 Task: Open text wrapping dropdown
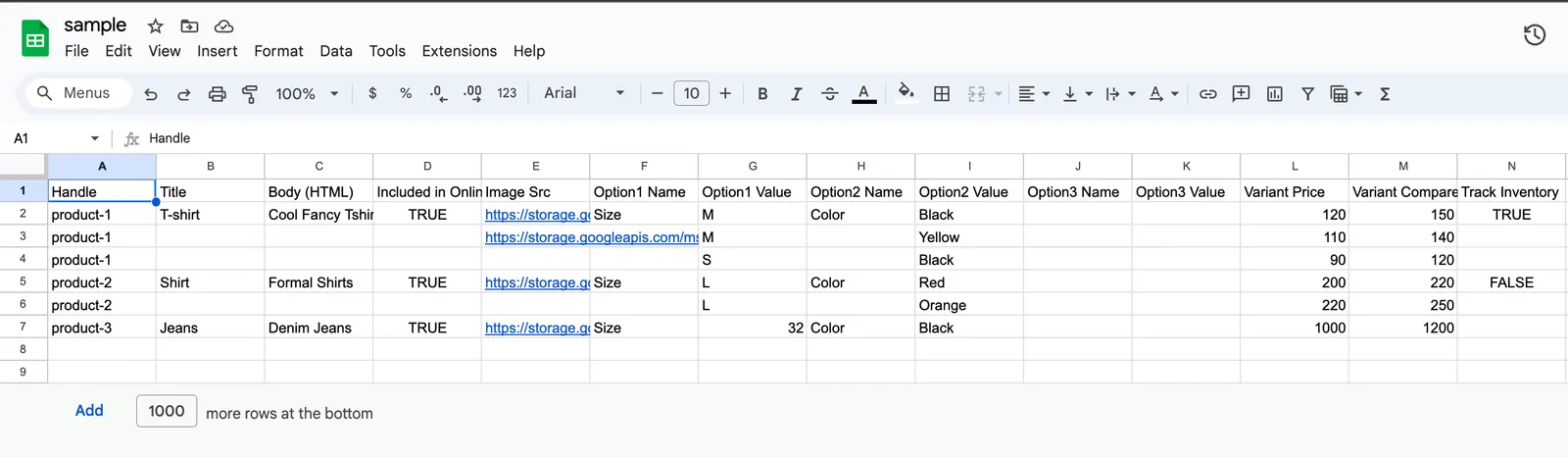[x=1120, y=94]
